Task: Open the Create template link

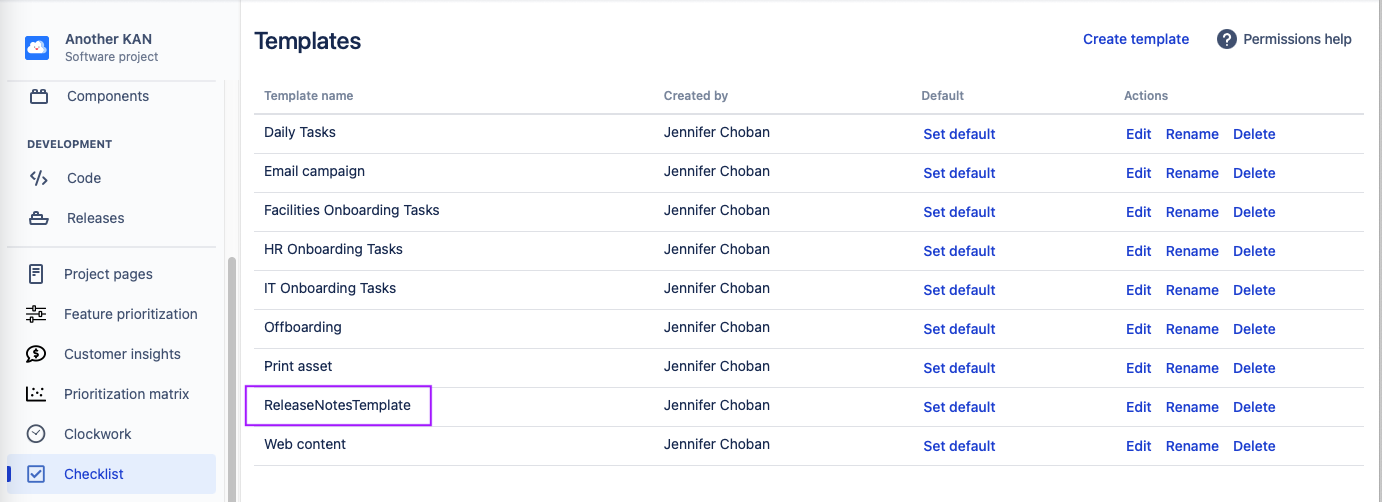Action: (1136, 39)
